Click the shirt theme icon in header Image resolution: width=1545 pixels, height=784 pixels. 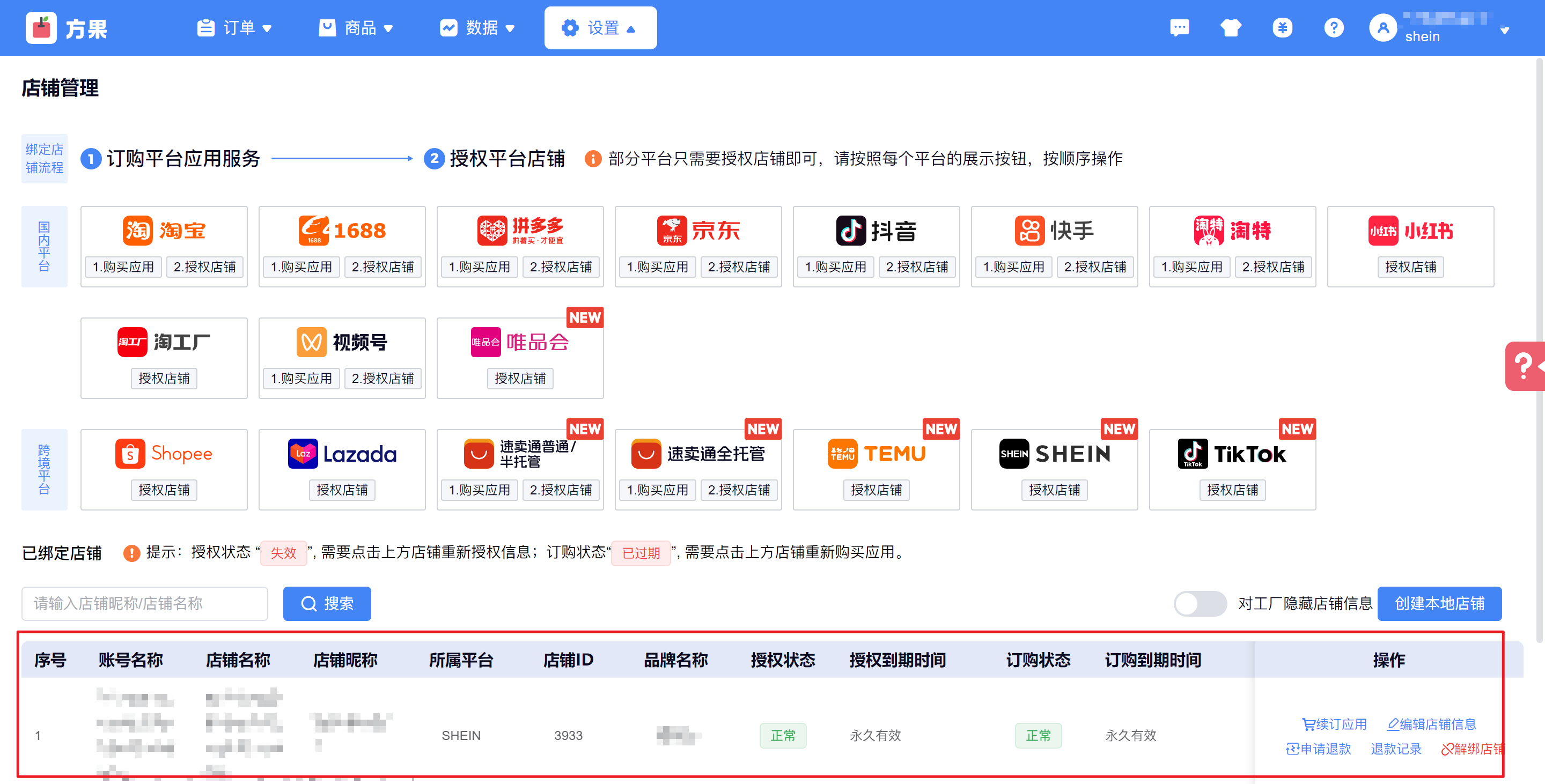pos(1231,27)
